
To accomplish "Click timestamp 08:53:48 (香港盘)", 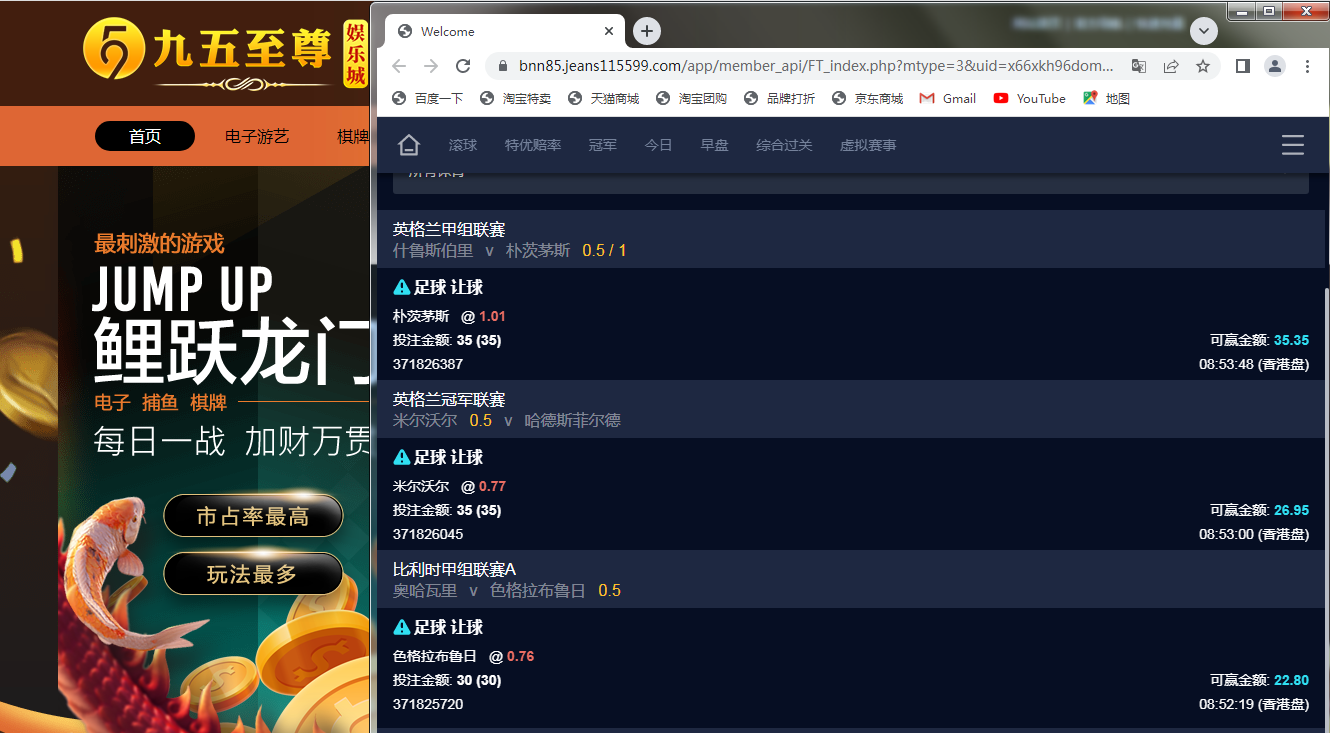I will click(1254, 364).
